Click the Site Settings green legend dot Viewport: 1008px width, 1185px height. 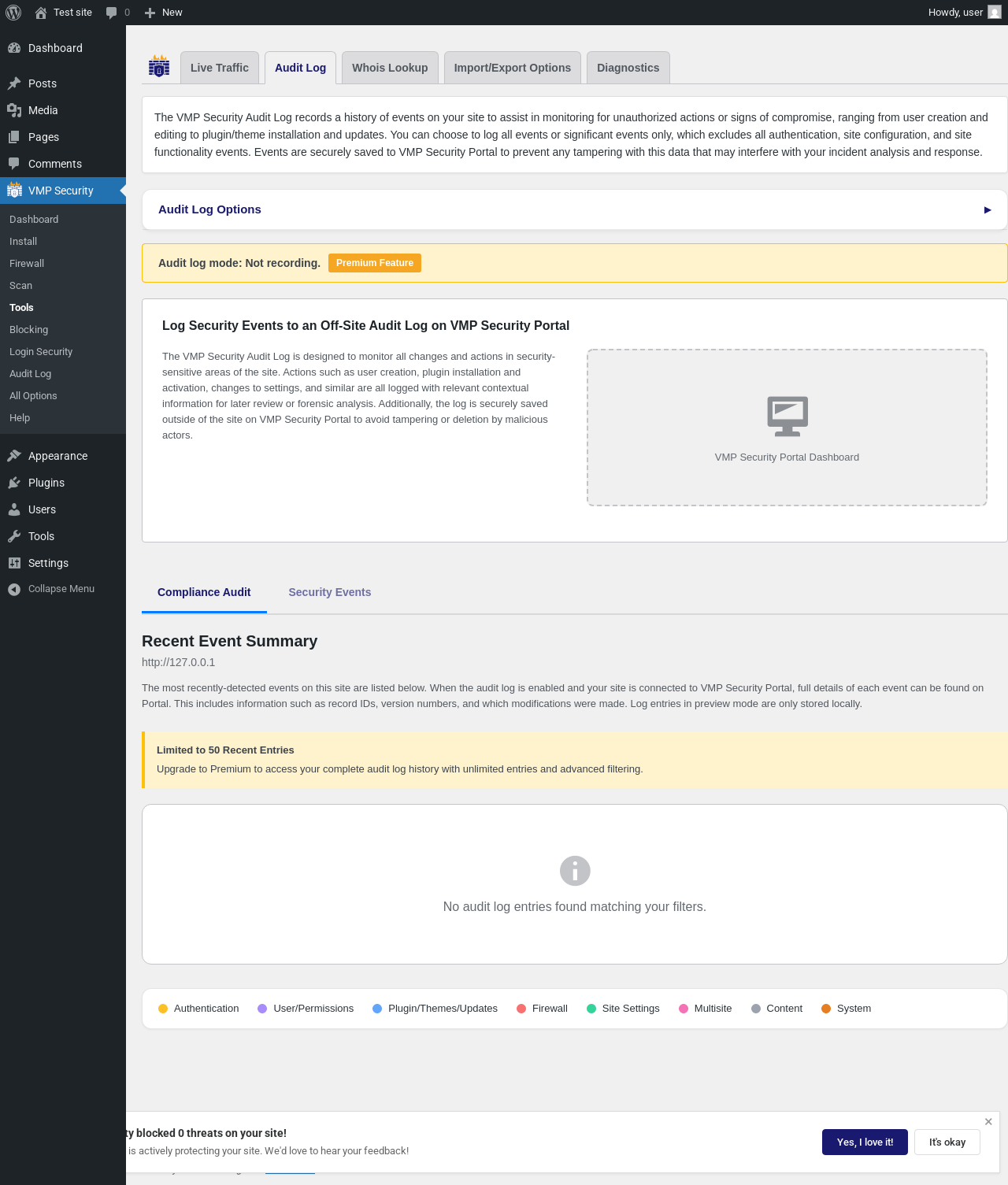coord(591,1009)
